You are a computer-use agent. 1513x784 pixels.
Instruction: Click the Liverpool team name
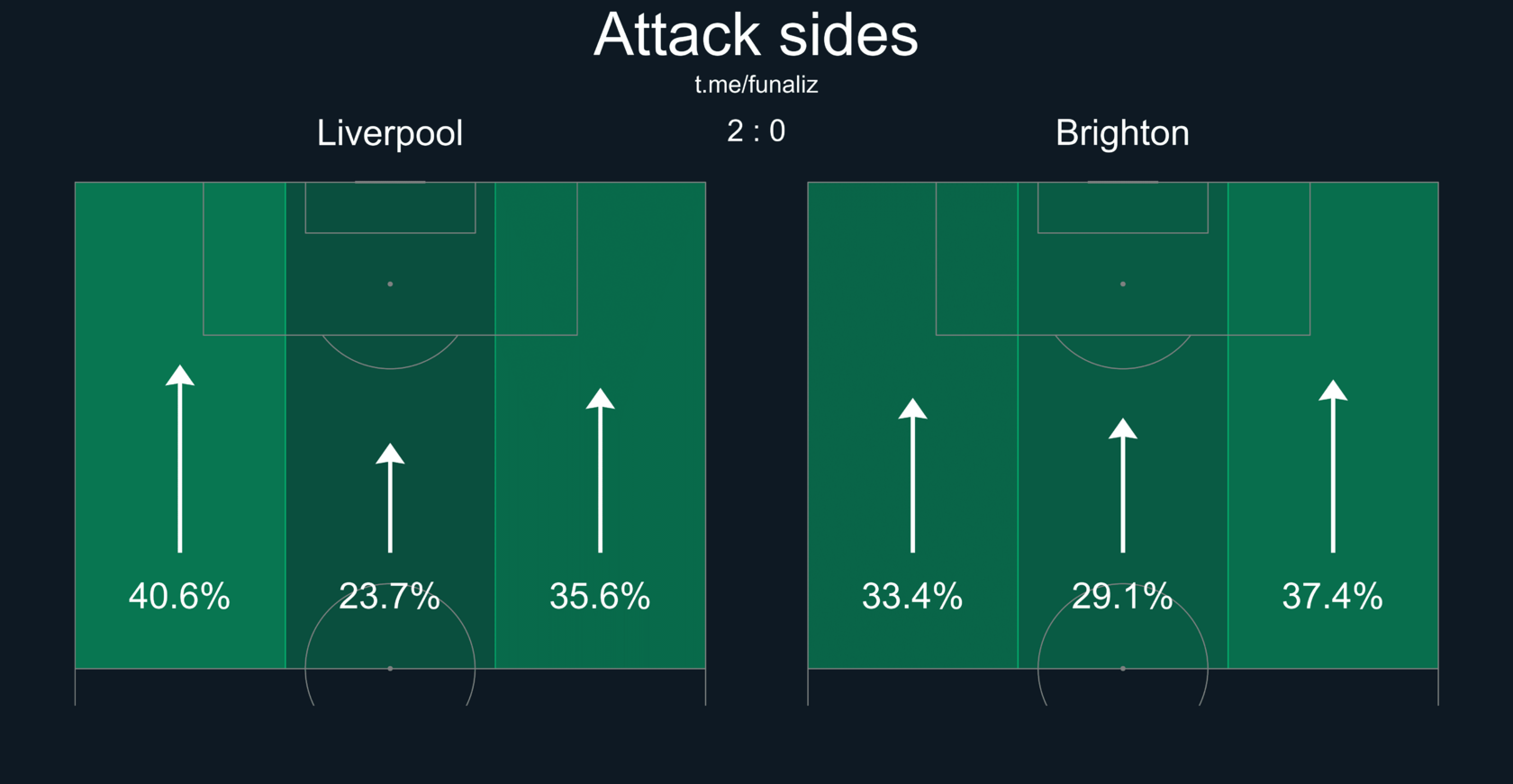click(389, 133)
